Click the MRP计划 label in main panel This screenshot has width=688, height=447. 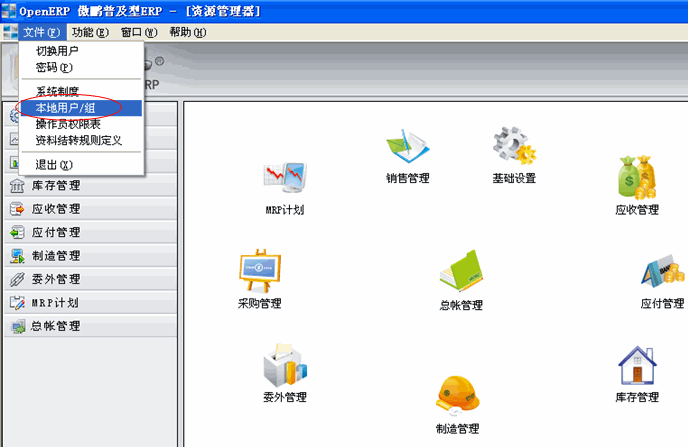point(285,210)
